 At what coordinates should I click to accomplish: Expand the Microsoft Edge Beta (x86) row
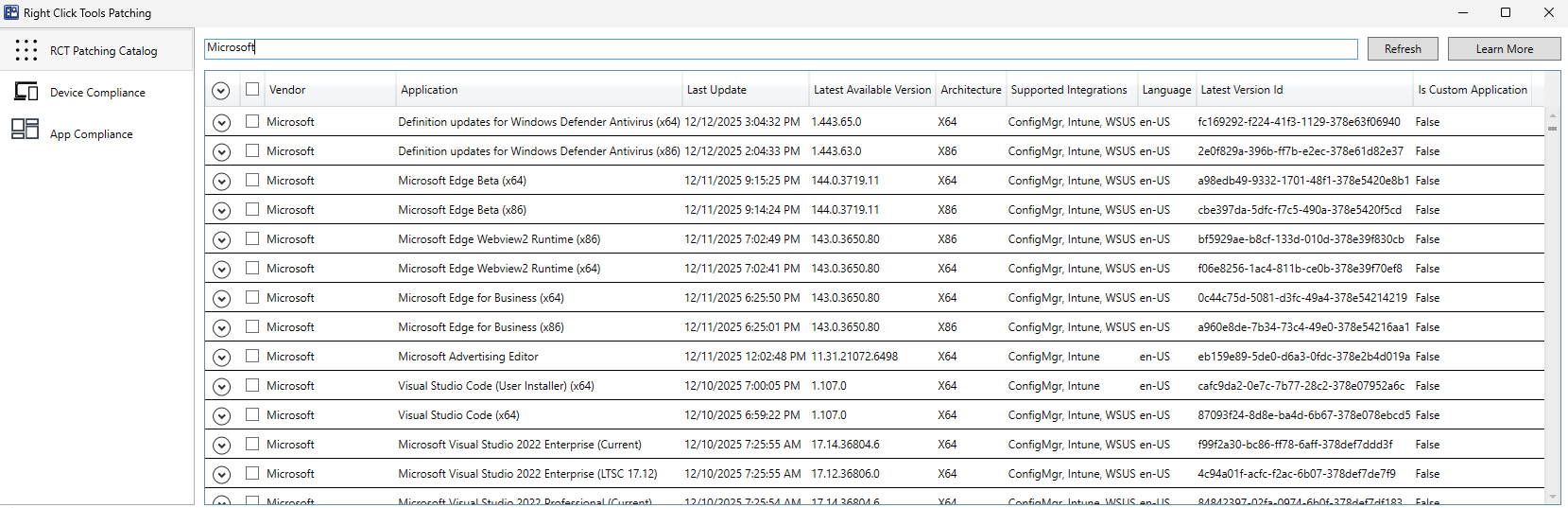[221, 211]
